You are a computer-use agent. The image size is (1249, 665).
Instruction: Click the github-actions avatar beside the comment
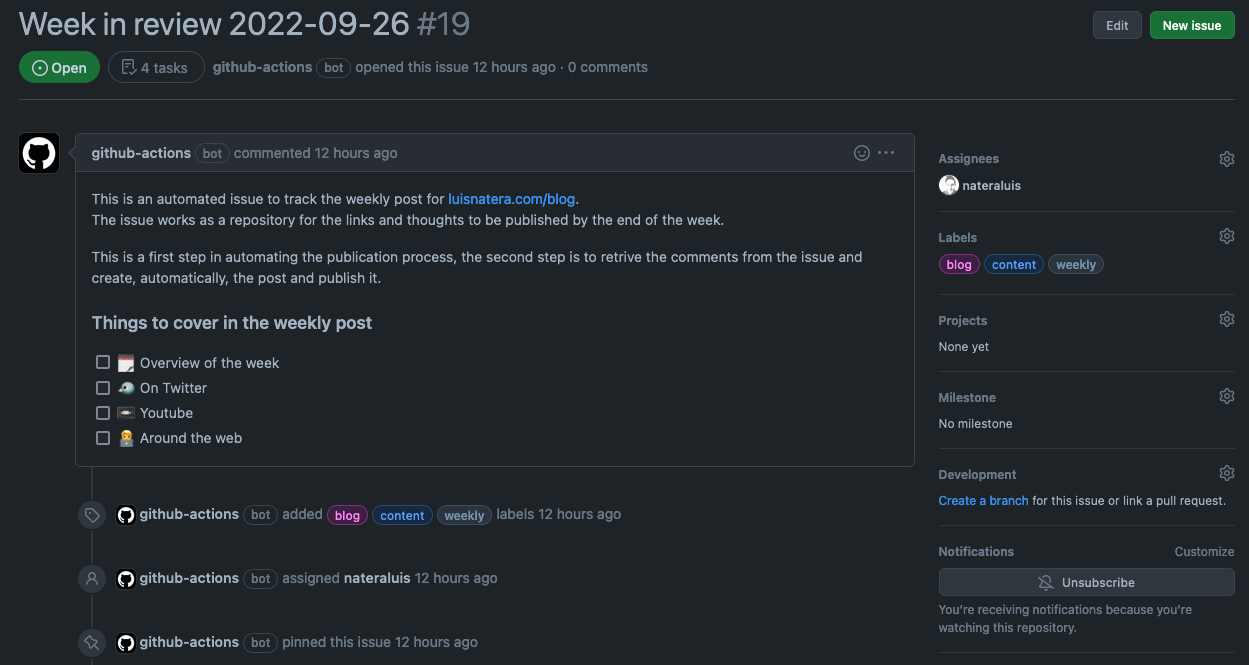pos(39,153)
